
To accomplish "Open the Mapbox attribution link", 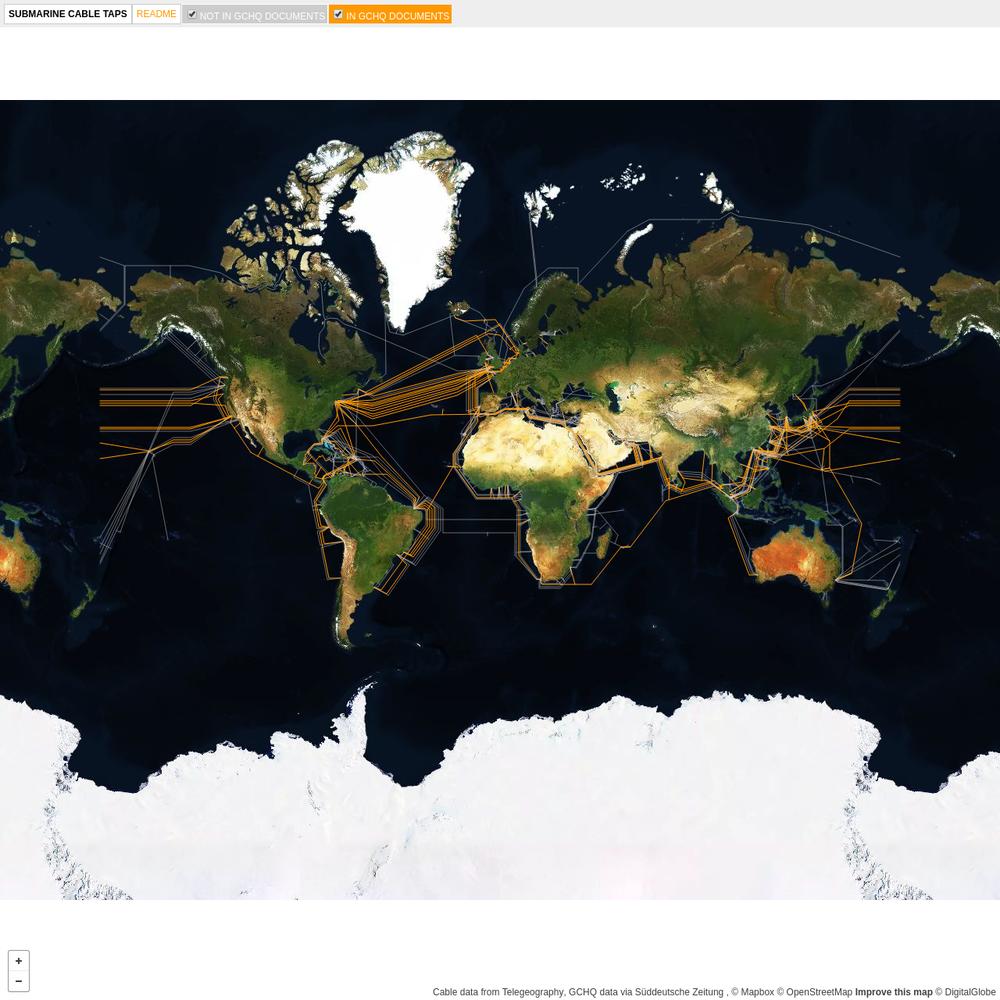I will 752,992.
